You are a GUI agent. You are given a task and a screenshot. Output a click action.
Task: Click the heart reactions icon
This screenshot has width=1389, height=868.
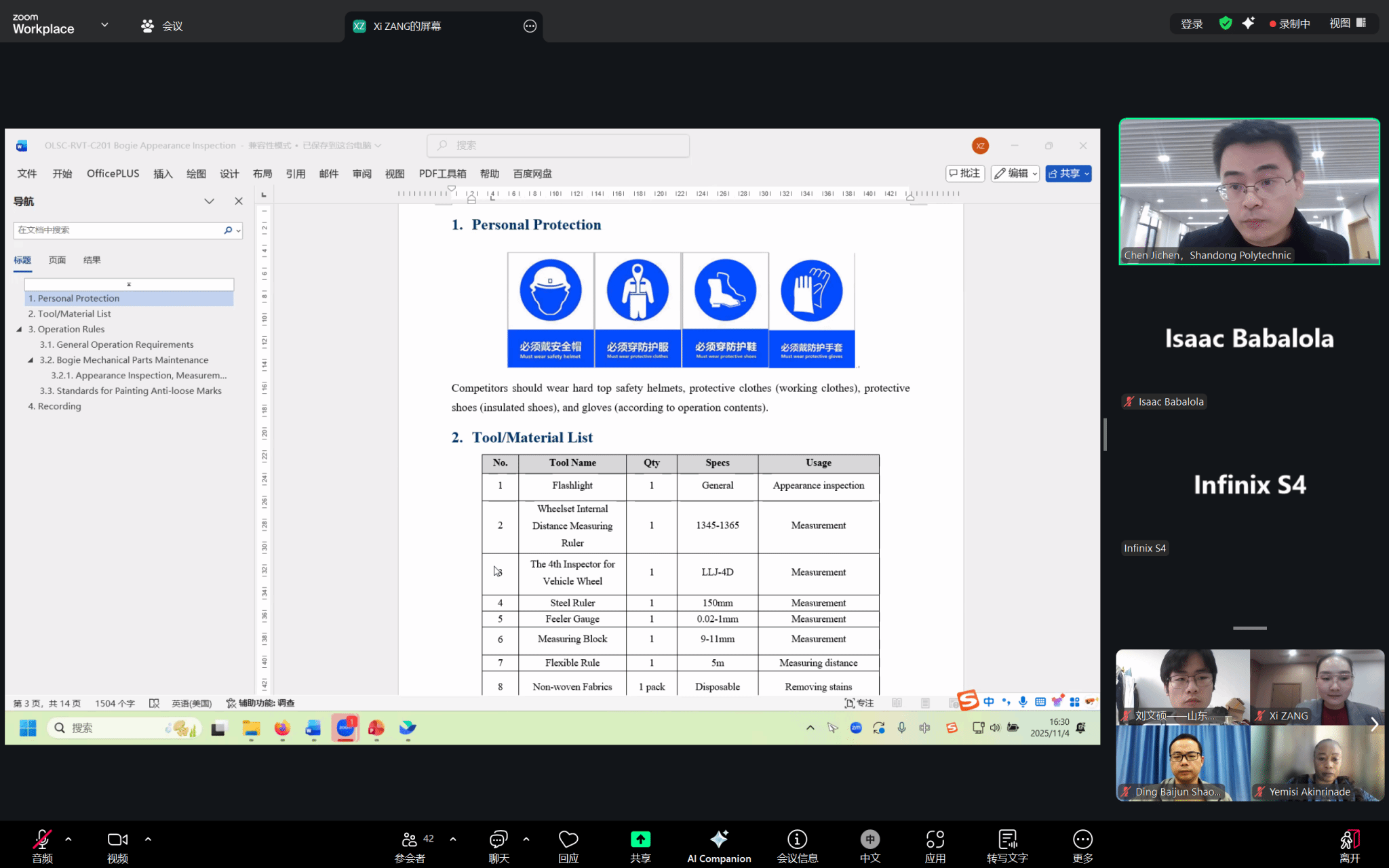coord(568,840)
